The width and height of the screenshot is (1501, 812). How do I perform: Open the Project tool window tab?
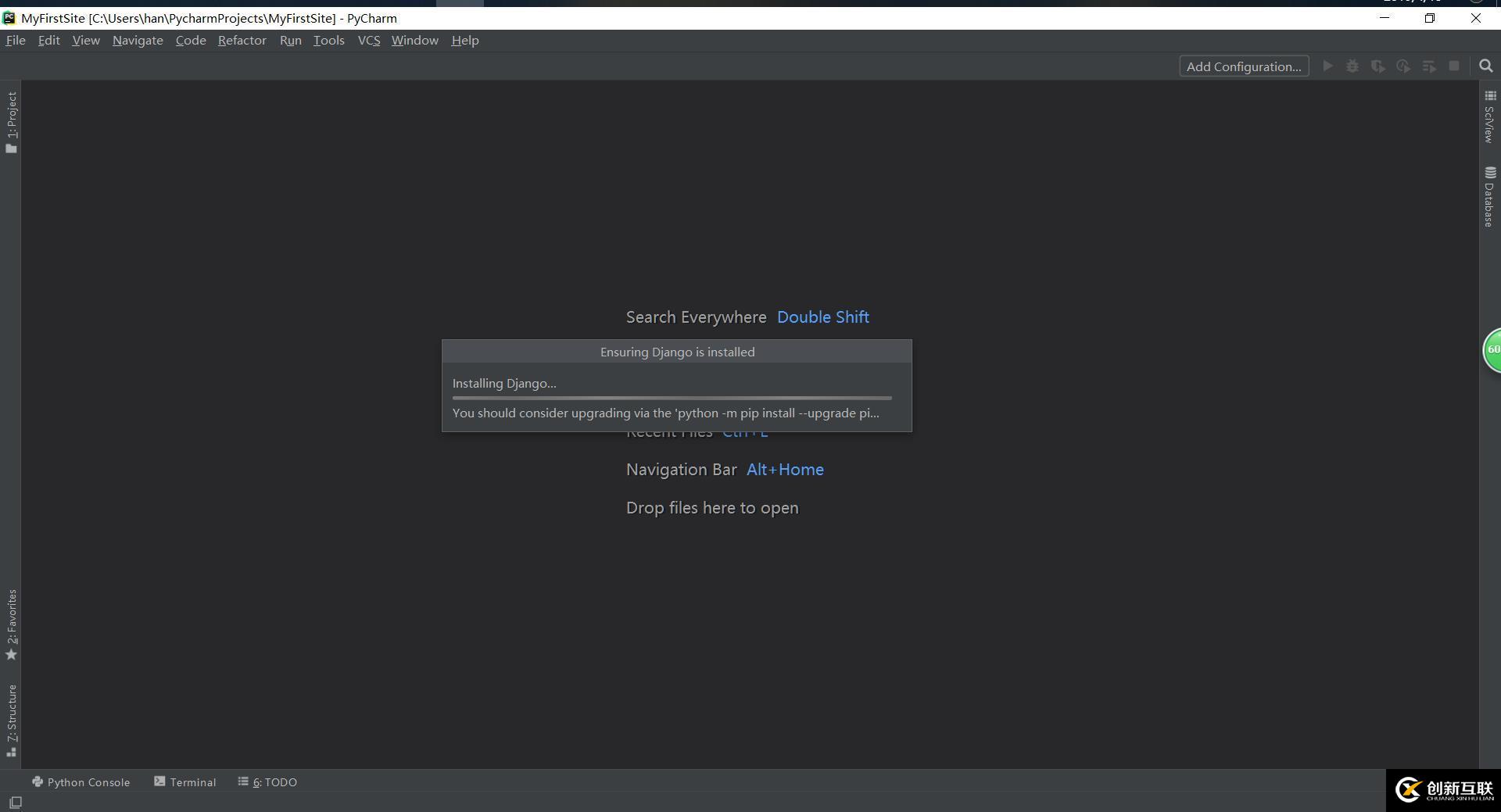(x=11, y=122)
